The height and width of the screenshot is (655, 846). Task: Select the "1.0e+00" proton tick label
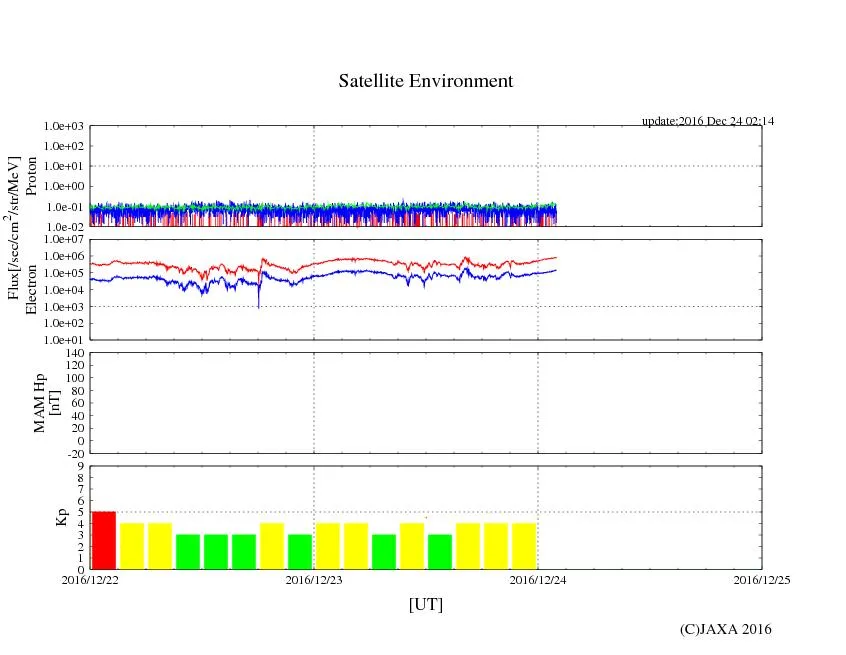64,186
